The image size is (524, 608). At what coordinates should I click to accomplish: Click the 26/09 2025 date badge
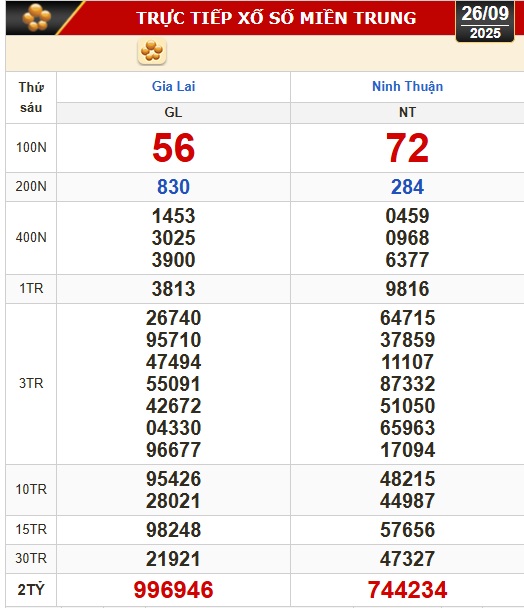pyautogui.click(x=485, y=22)
